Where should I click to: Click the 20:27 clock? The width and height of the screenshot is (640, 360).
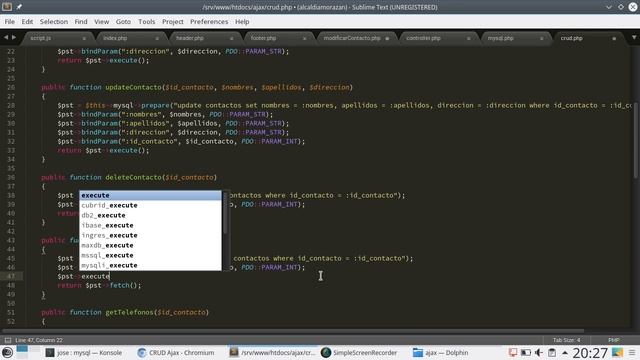tap(590, 353)
